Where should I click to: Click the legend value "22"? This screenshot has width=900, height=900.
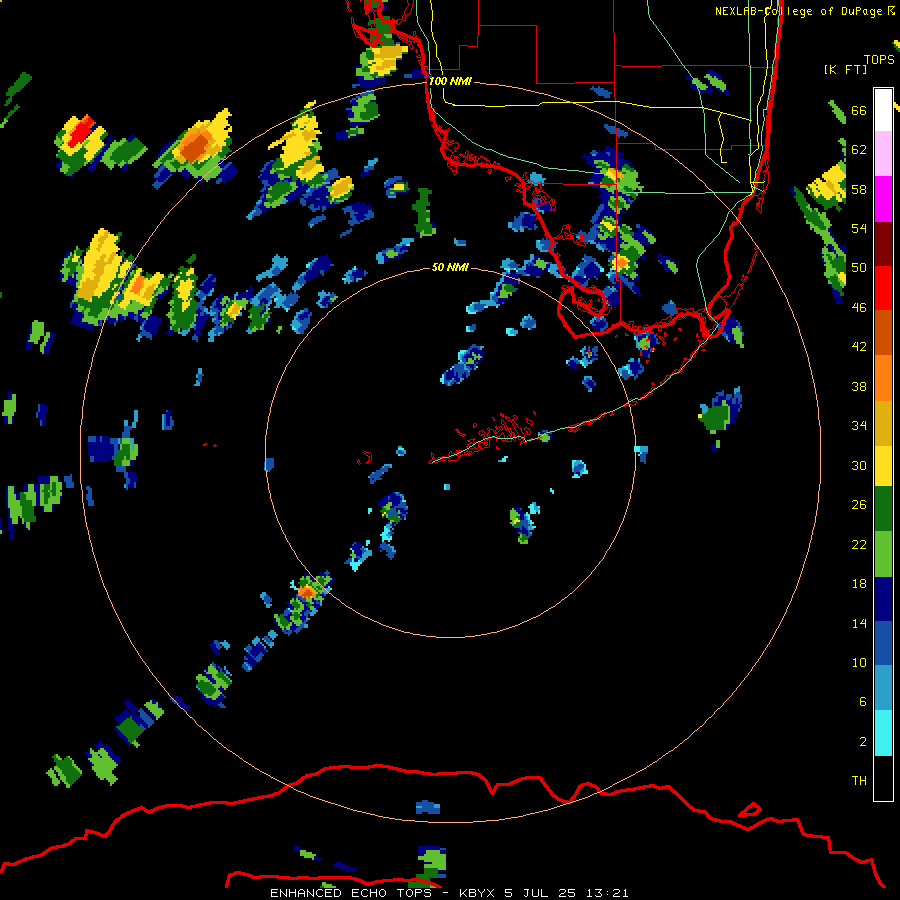[x=859, y=544]
